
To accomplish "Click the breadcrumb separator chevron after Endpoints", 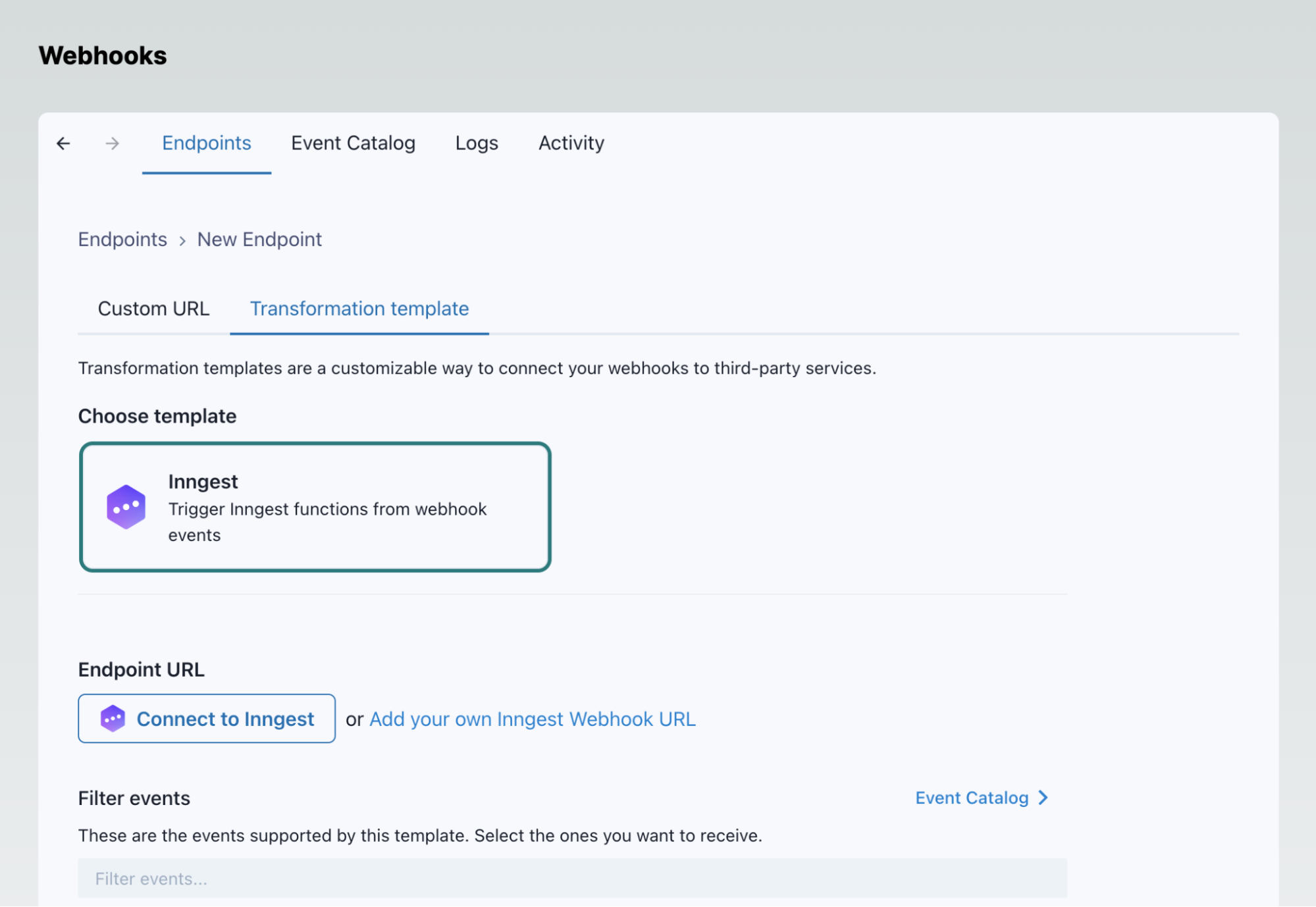I will tap(182, 240).
